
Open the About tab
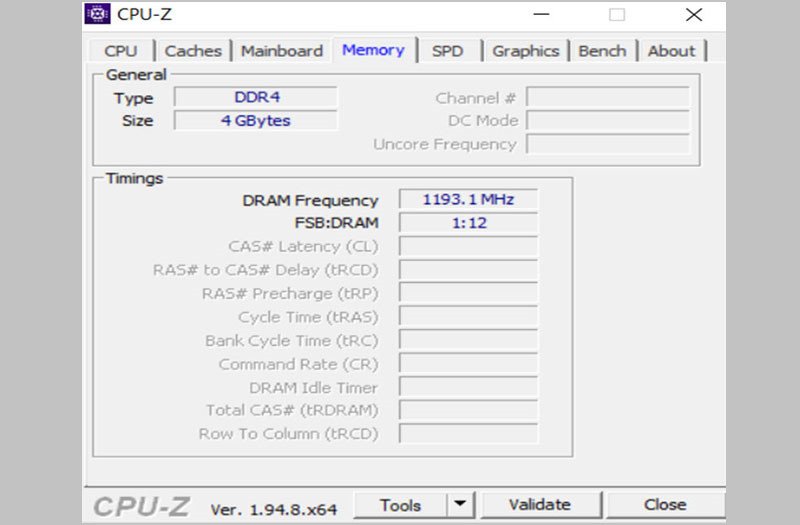(671, 51)
